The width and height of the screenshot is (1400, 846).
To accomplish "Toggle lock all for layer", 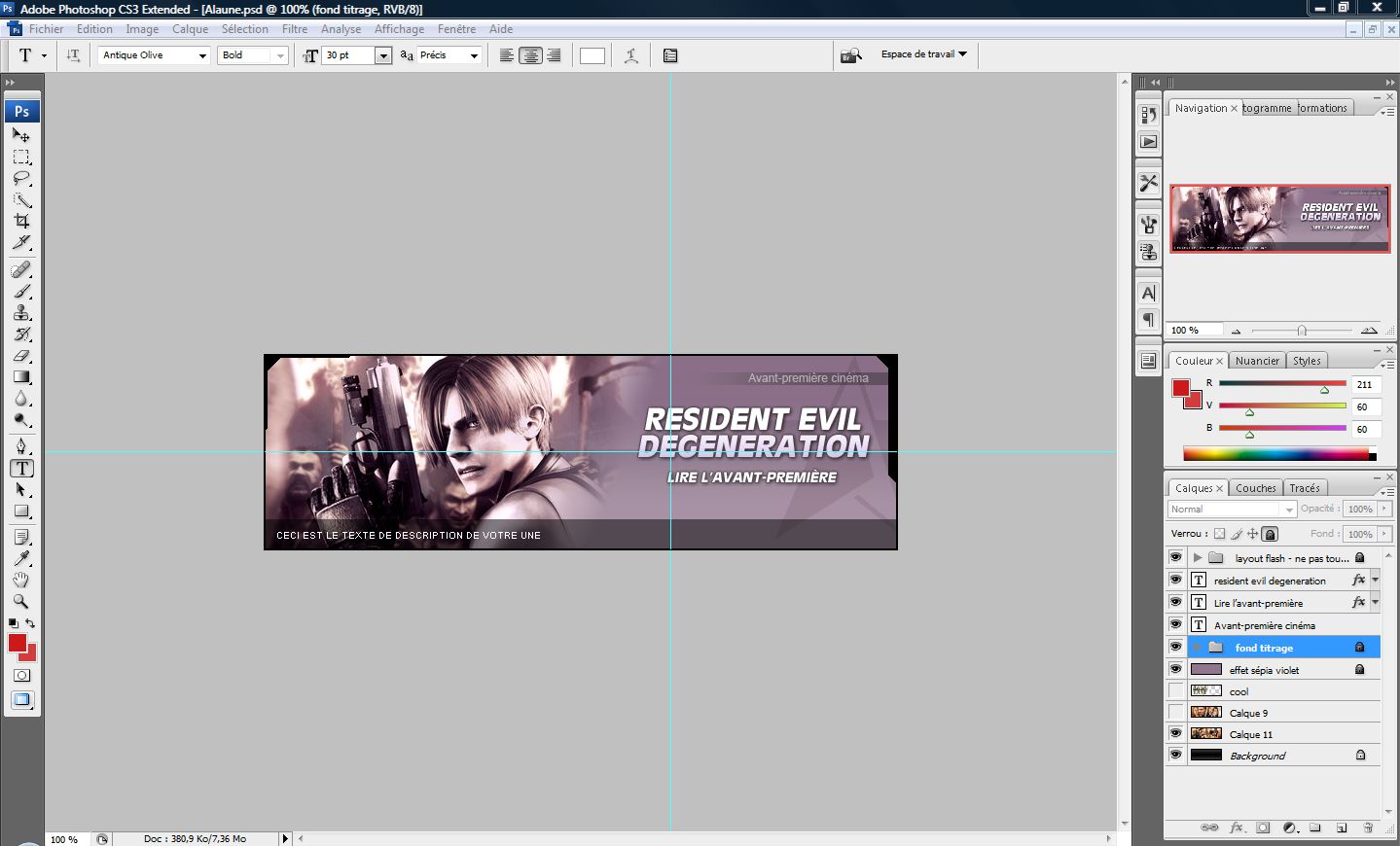I will [x=1270, y=534].
